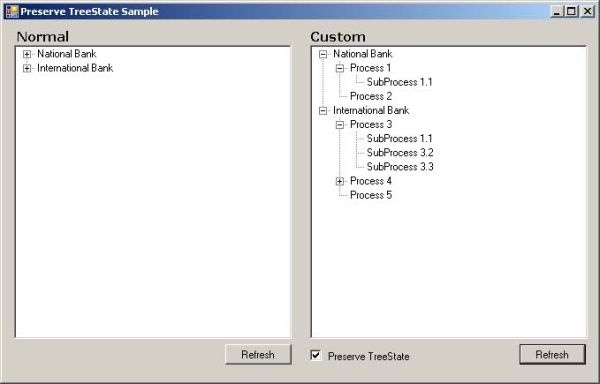Select SubProcess 1.1 under Process 1
The image size is (600, 384).
coord(399,82)
